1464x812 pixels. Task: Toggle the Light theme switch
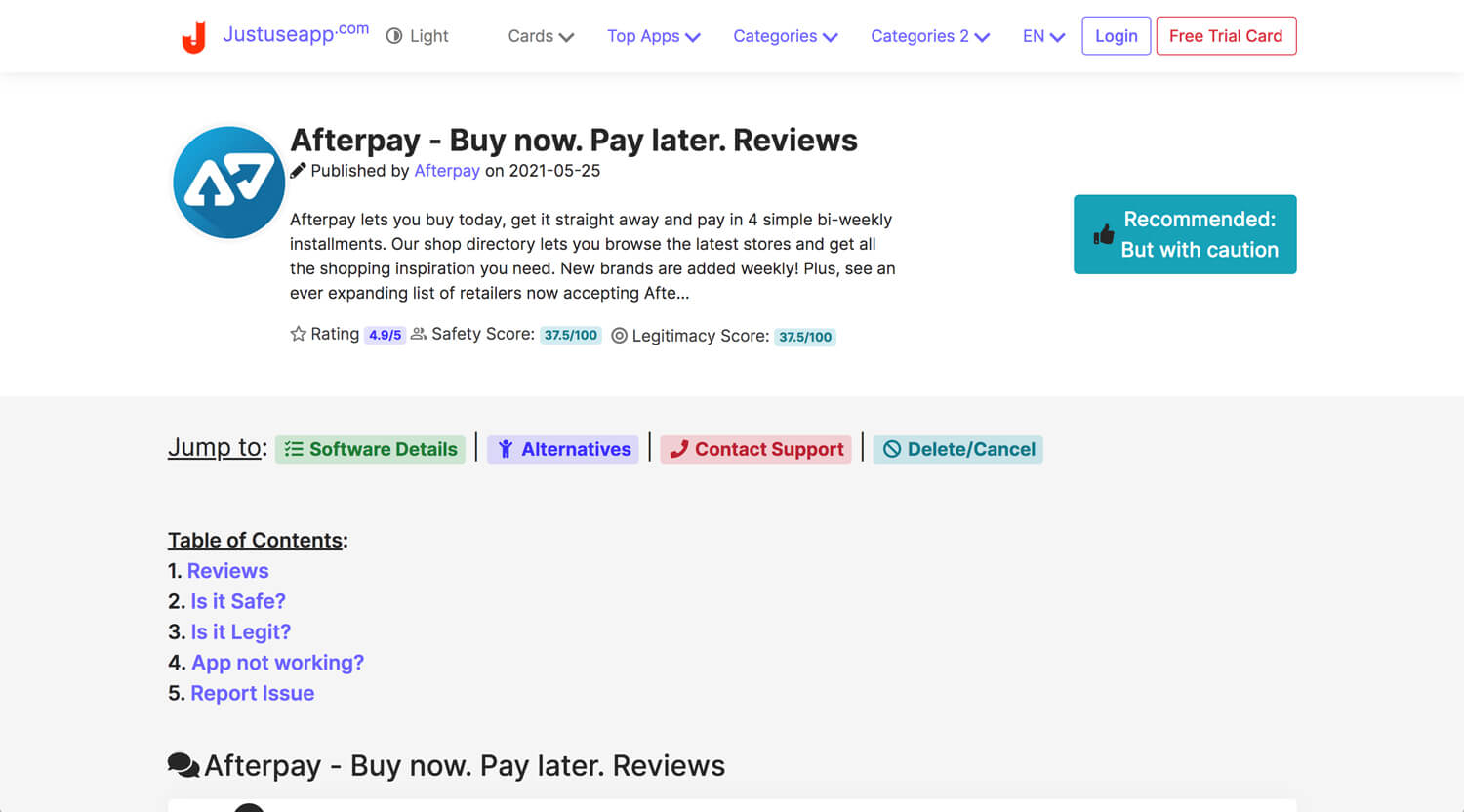point(417,36)
